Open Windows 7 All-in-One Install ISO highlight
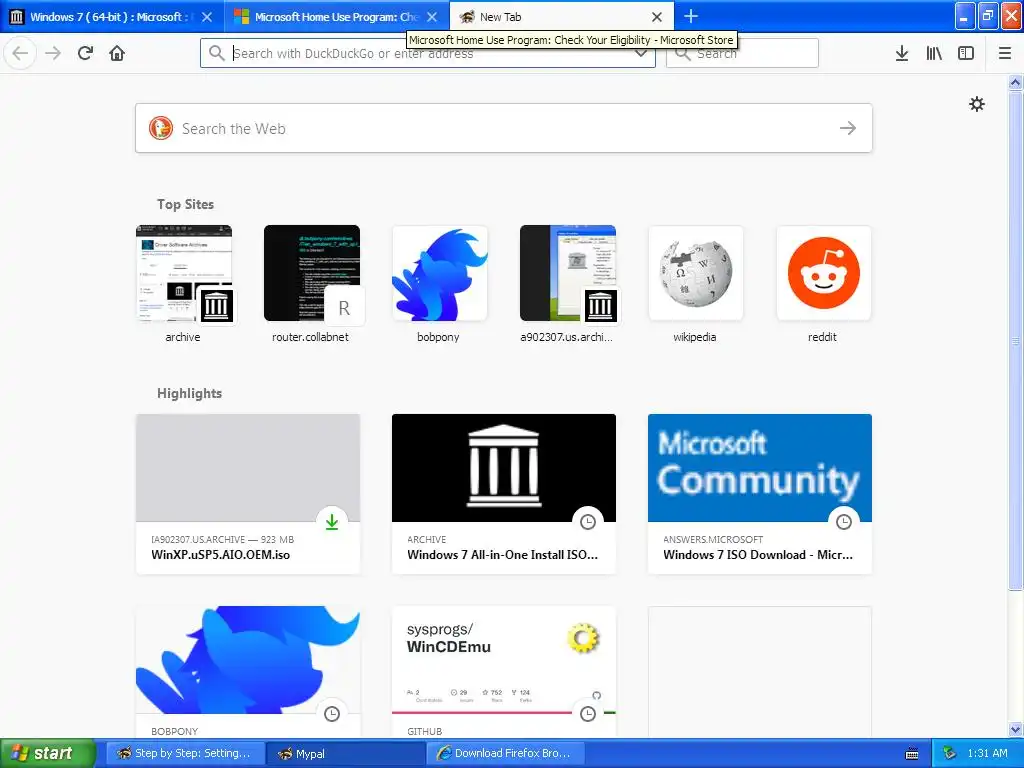The height and width of the screenshot is (768, 1024). [x=504, y=494]
